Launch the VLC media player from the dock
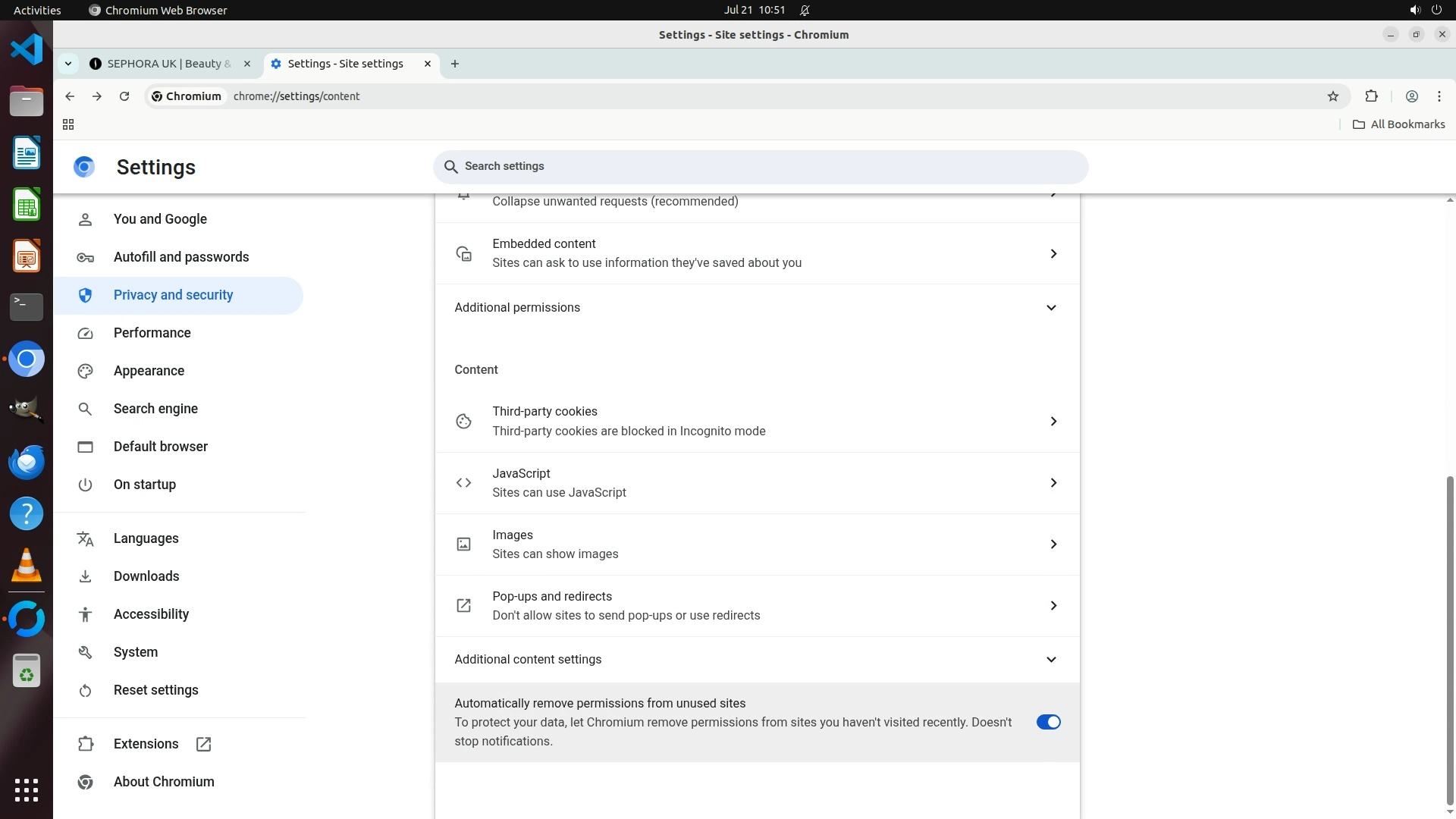The width and height of the screenshot is (1456, 819). [x=27, y=566]
